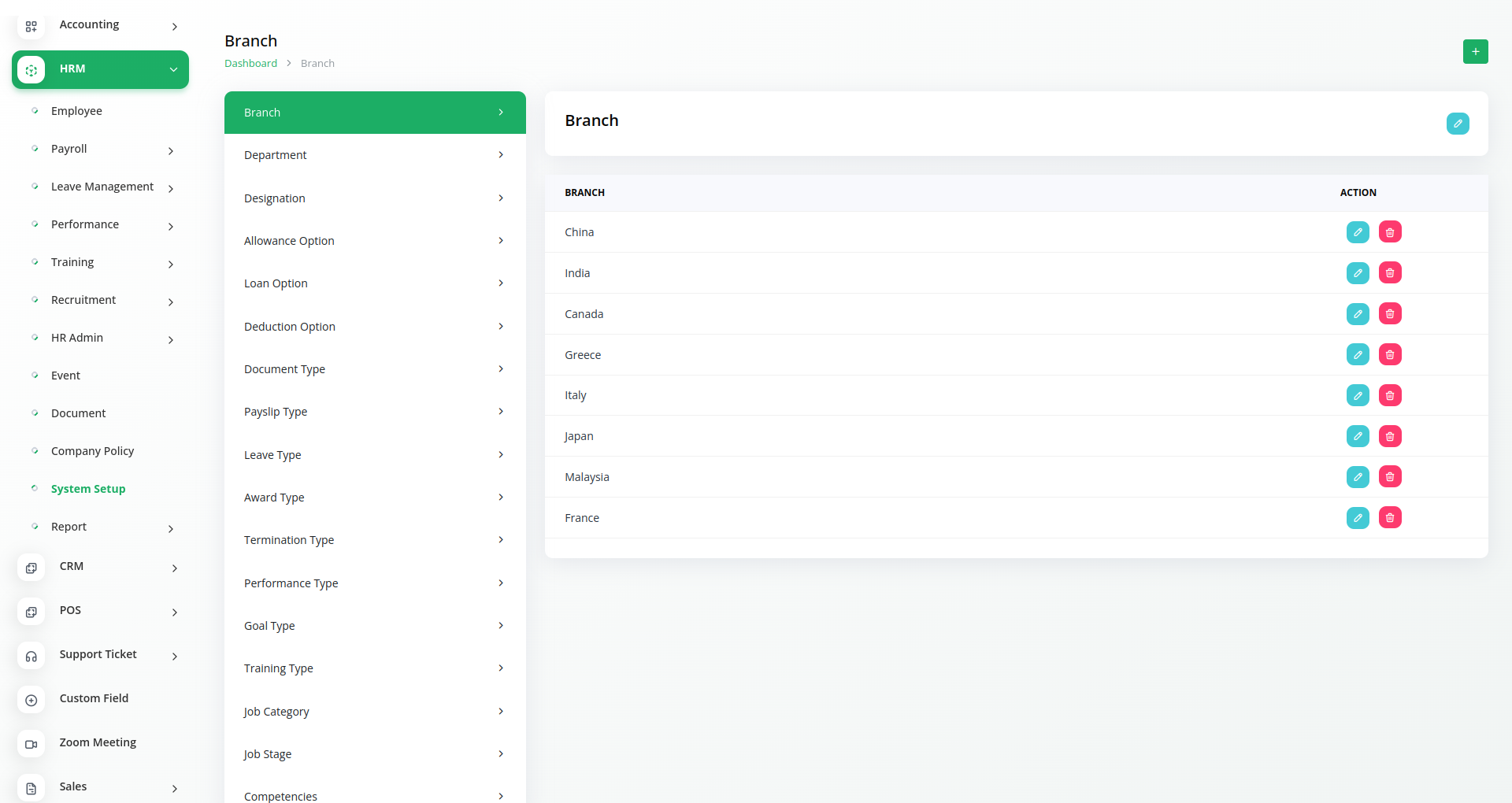
Task: Click the edit pencil icon for China
Action: coord(1358,232)
